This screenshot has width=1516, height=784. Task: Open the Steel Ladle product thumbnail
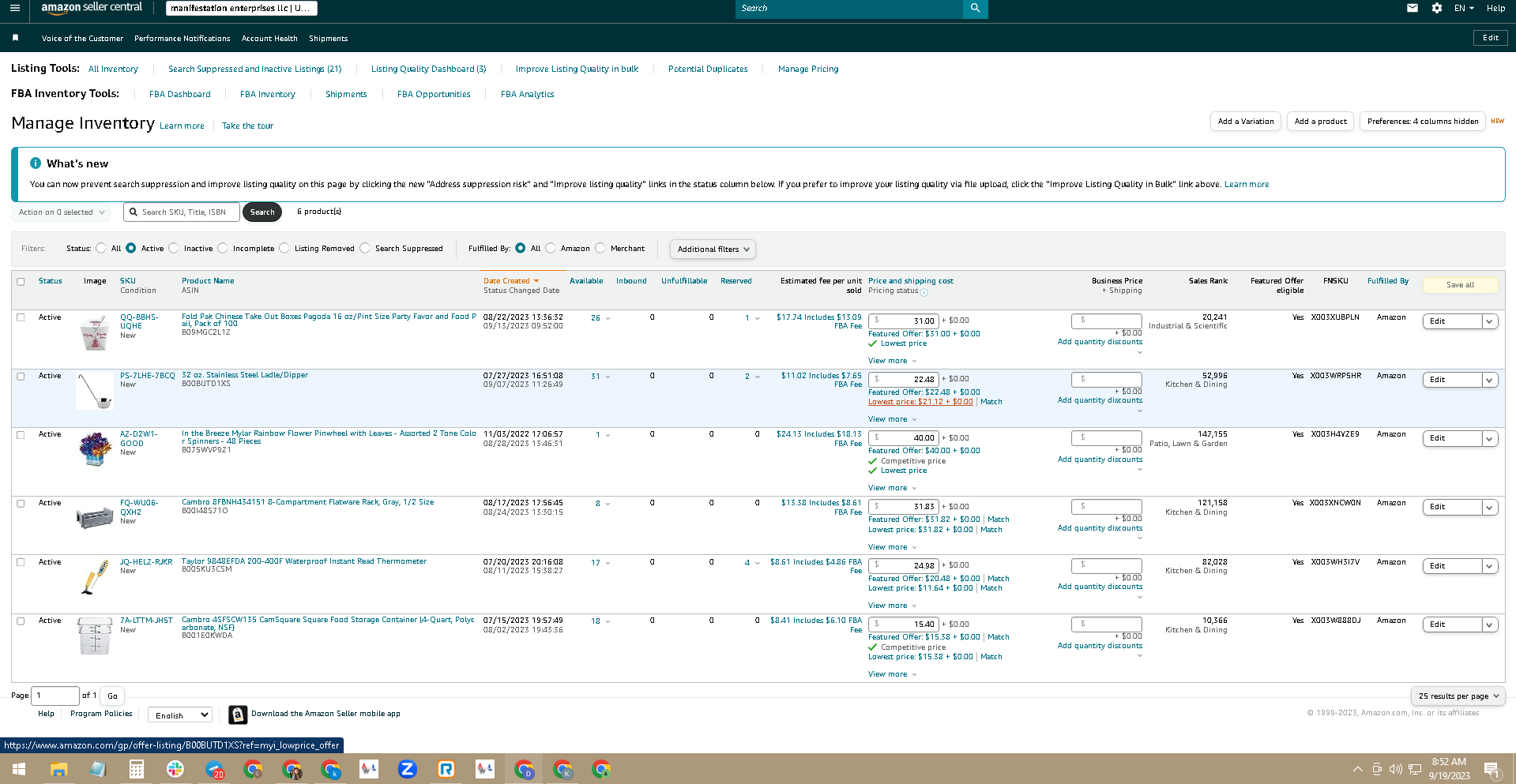click(x=95, y=391)
